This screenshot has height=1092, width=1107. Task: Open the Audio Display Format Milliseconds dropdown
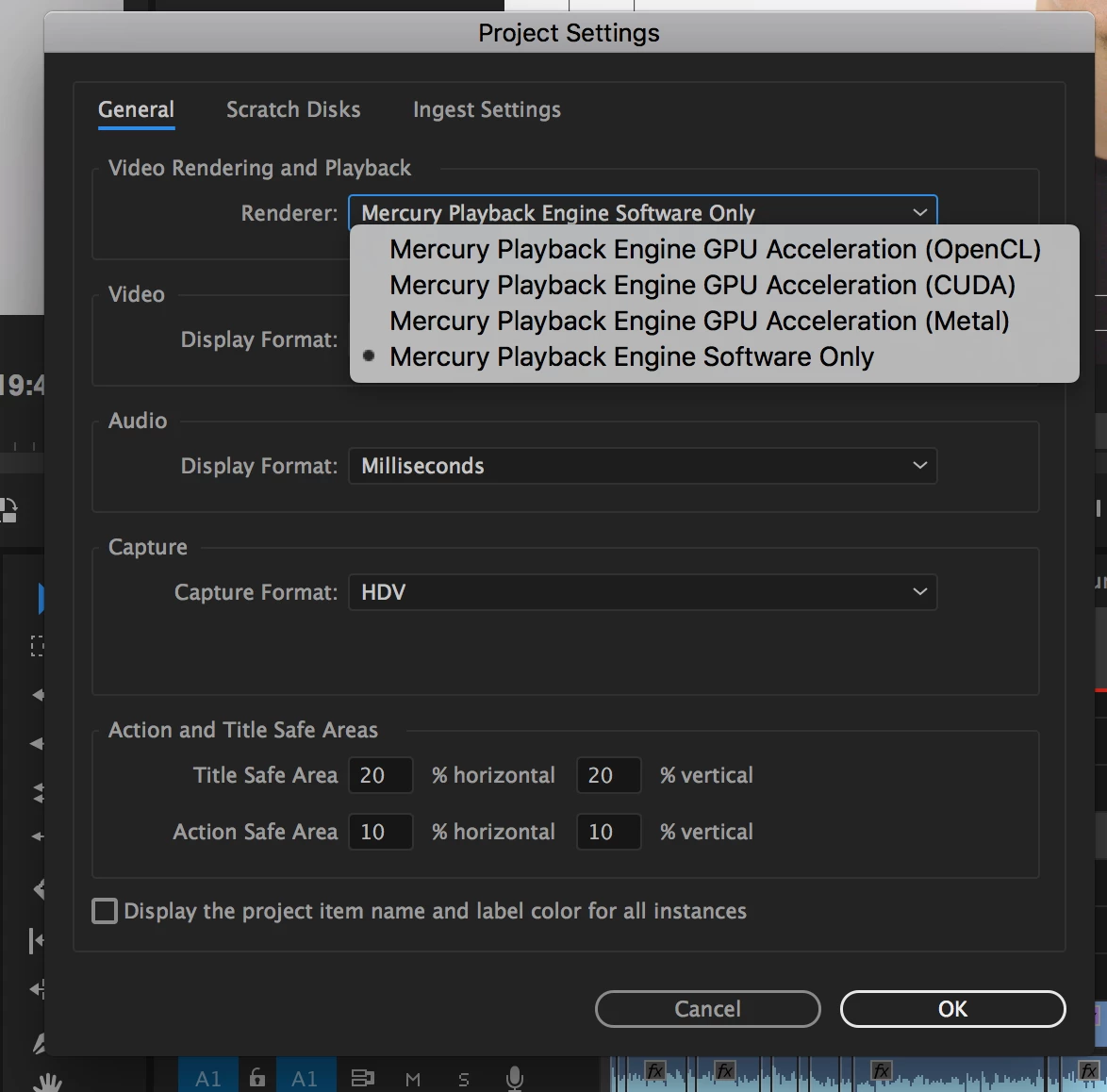coord(642,466)
